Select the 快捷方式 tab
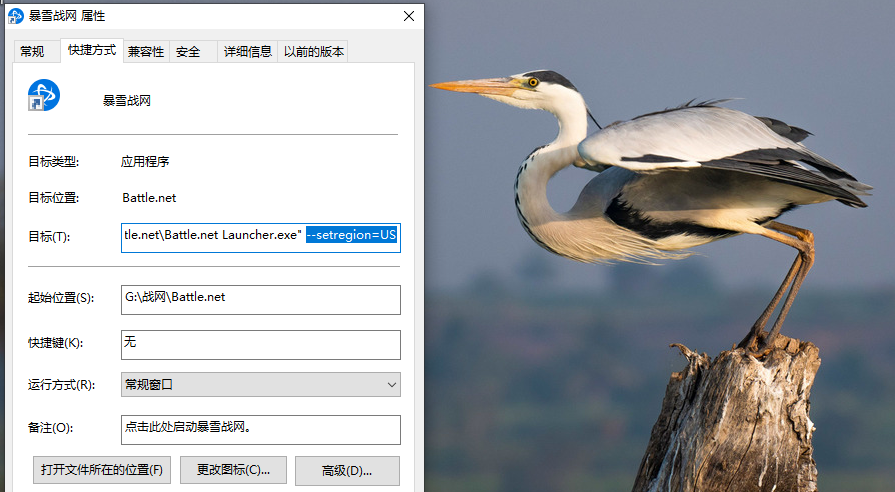895x492 pixels. click(92, 51)
